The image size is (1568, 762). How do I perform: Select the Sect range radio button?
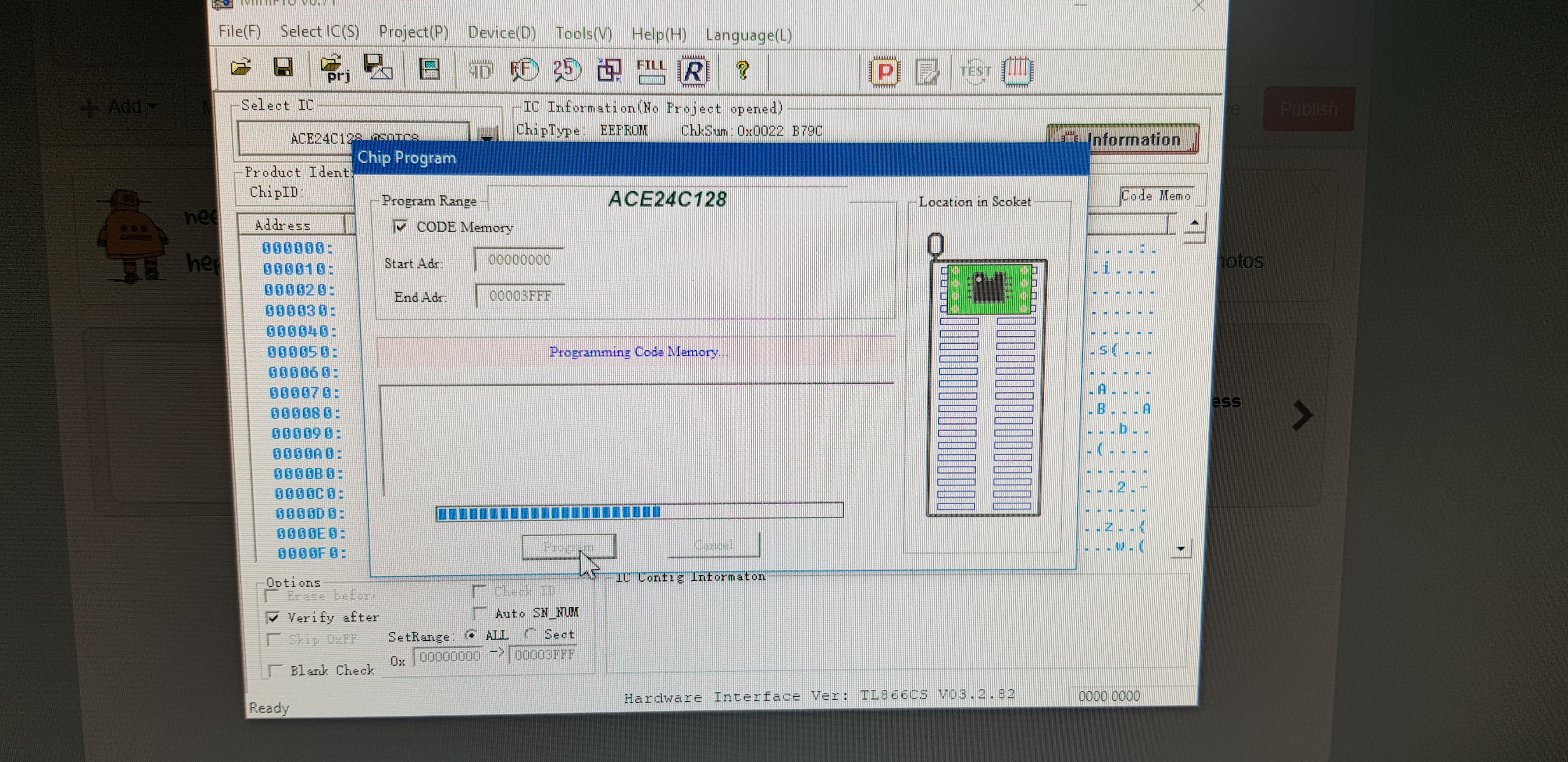(531, 634)
